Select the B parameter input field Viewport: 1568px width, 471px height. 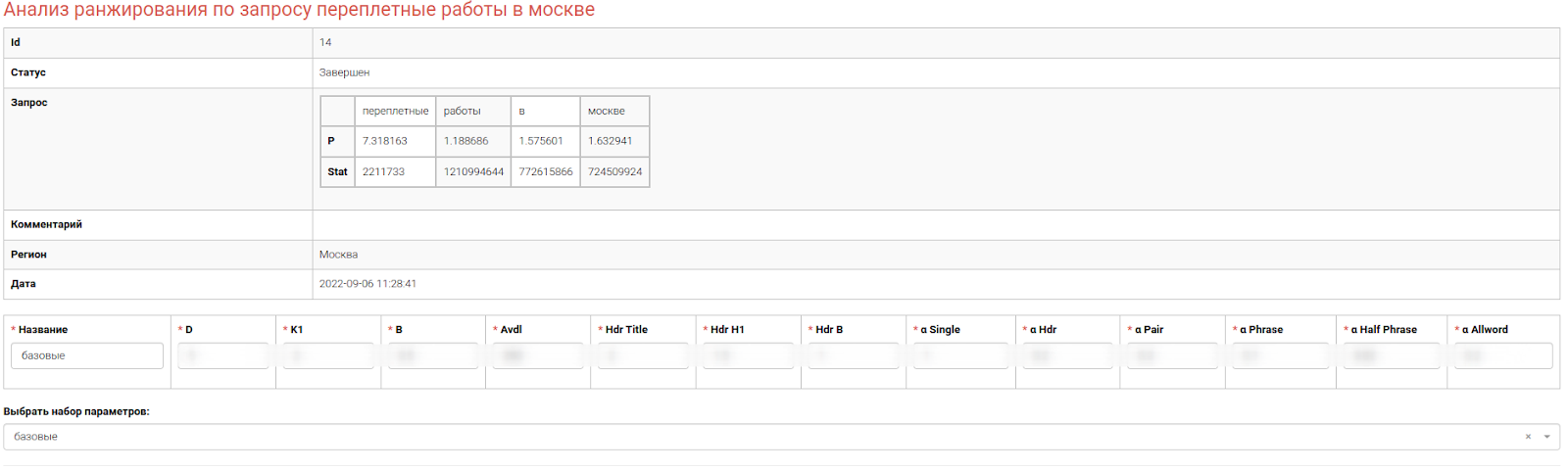click(433, 355)
